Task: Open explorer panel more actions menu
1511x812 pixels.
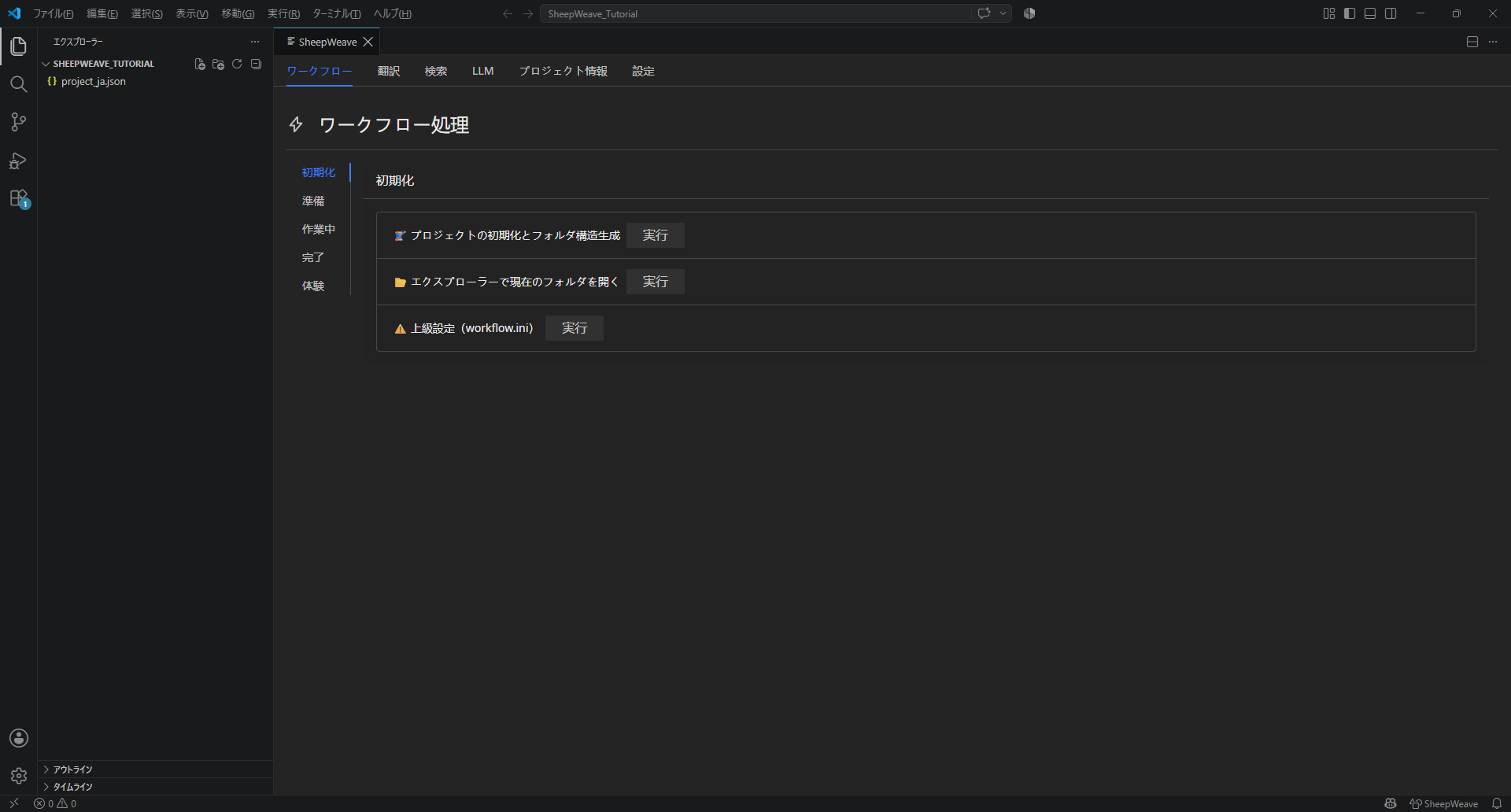Action: [x=255, y=42]
